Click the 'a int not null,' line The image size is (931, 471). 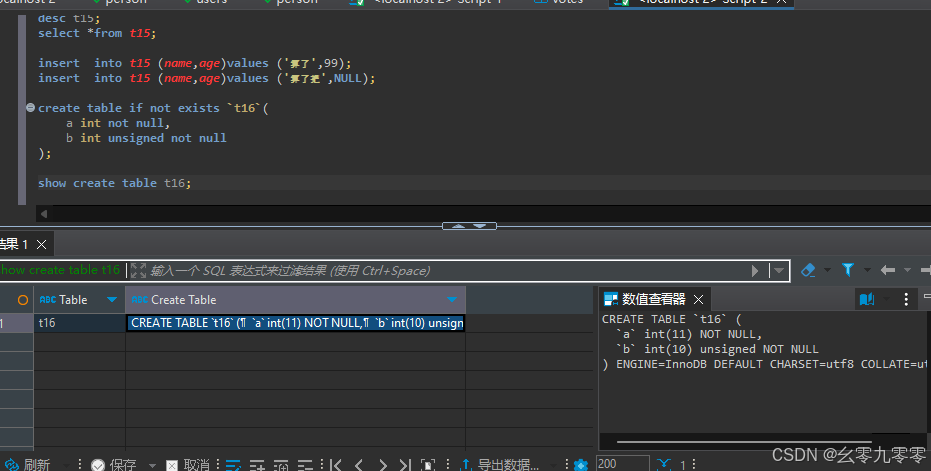tap(118, 123)
